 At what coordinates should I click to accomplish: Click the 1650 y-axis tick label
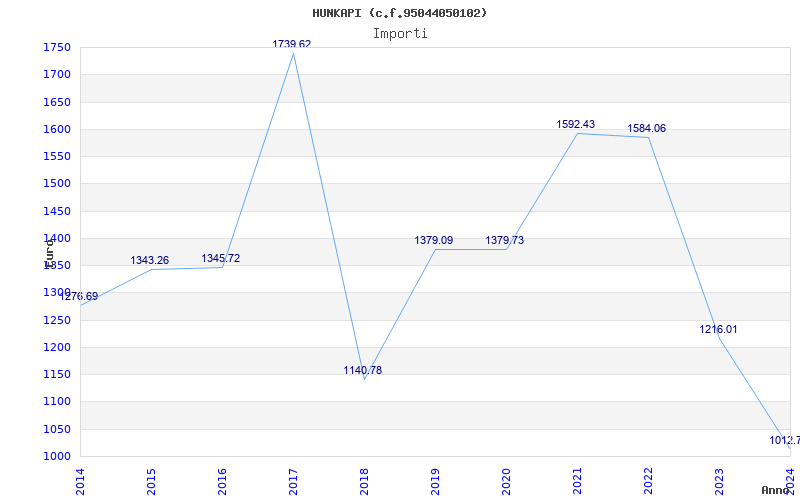coord(57,102)
